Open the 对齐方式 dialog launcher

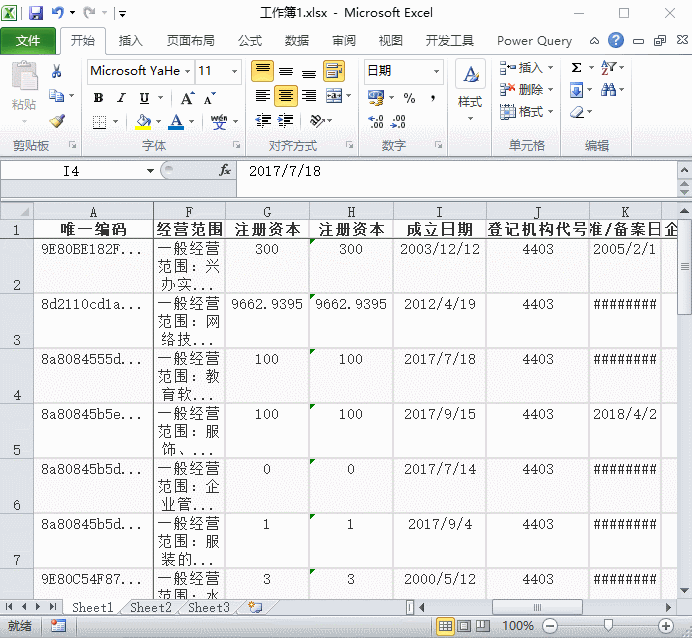tap(350, 145)
